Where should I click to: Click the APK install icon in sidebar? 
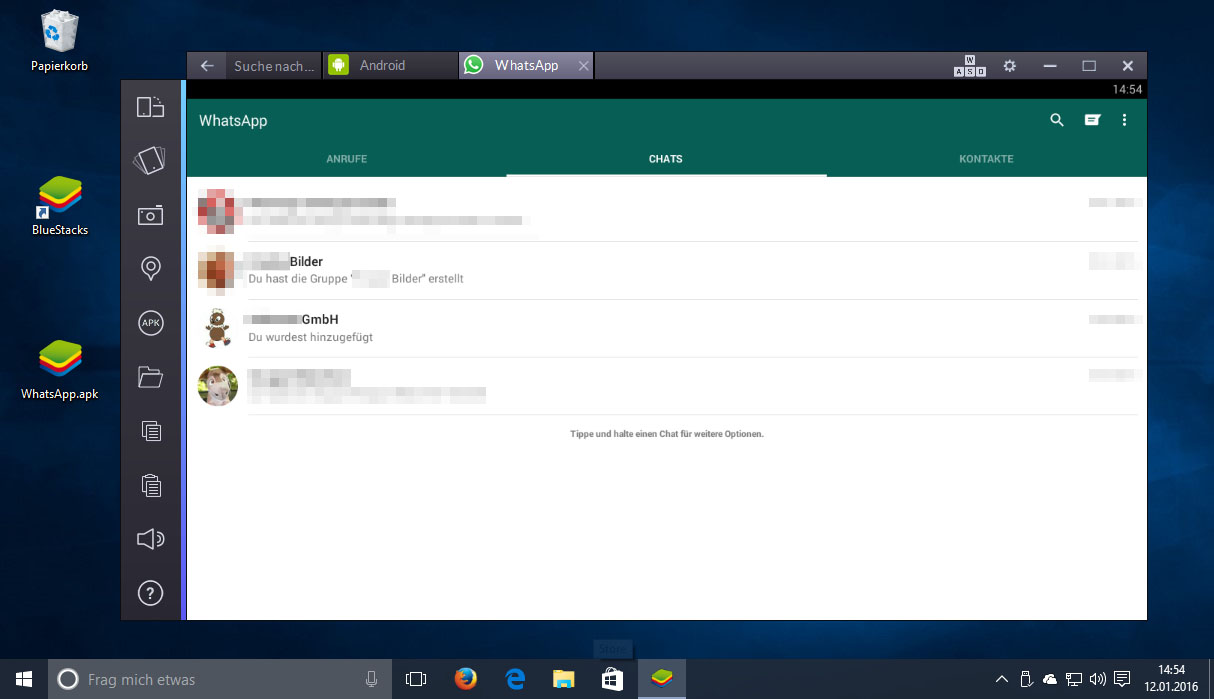tap(150, 322)
